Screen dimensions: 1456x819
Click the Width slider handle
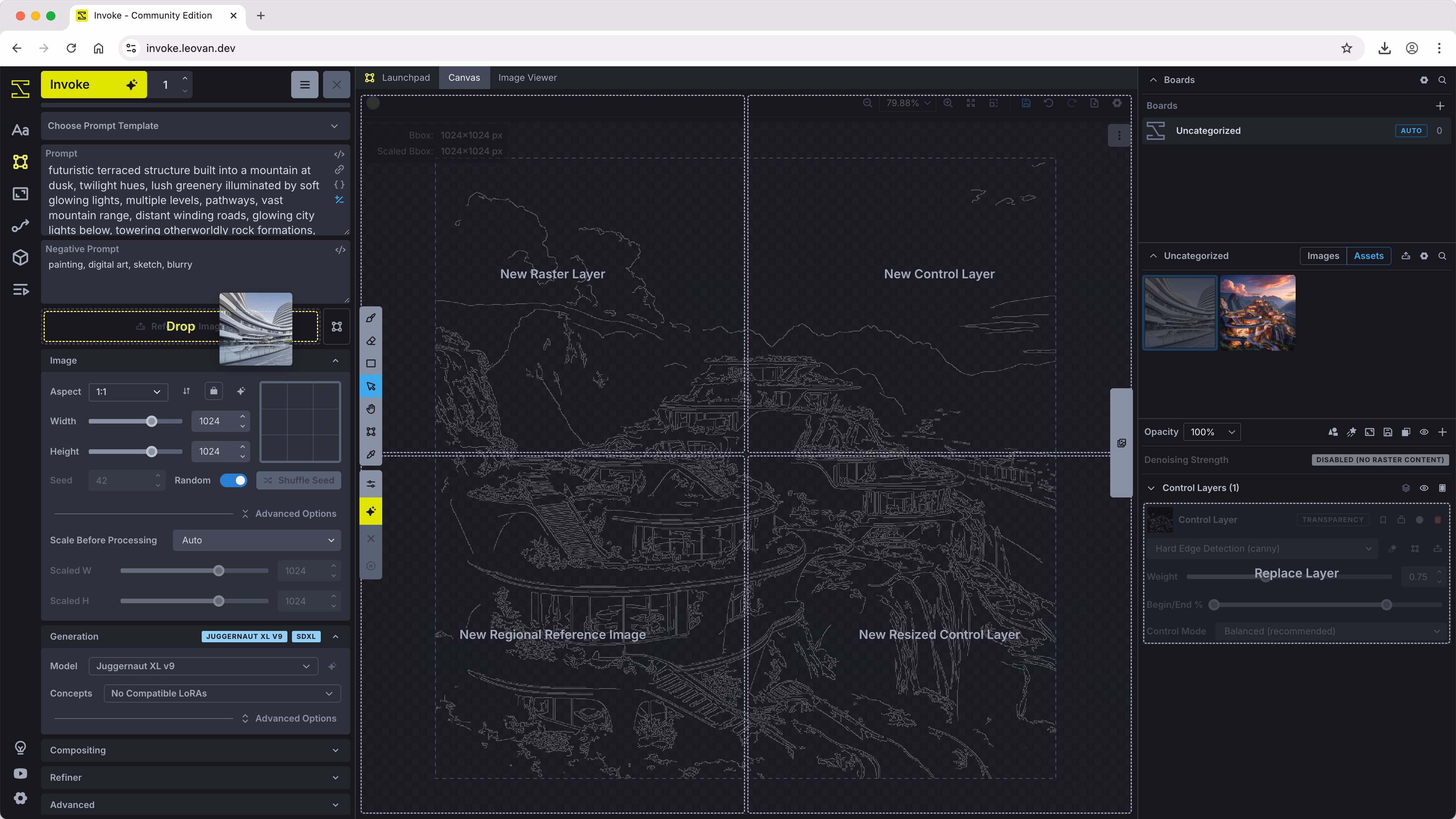(152, 421)
